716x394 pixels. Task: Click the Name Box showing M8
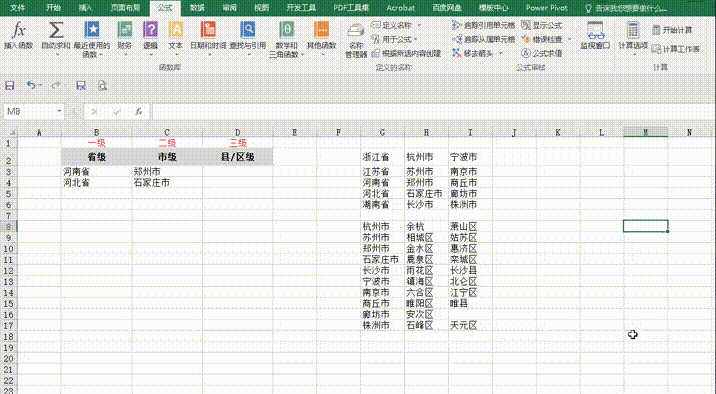click(x=30, y=111)
